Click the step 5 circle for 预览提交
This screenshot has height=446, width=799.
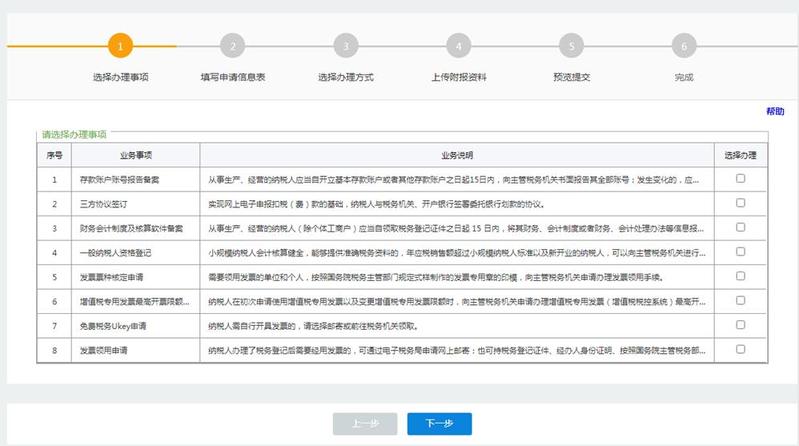[x=571, y=46]
